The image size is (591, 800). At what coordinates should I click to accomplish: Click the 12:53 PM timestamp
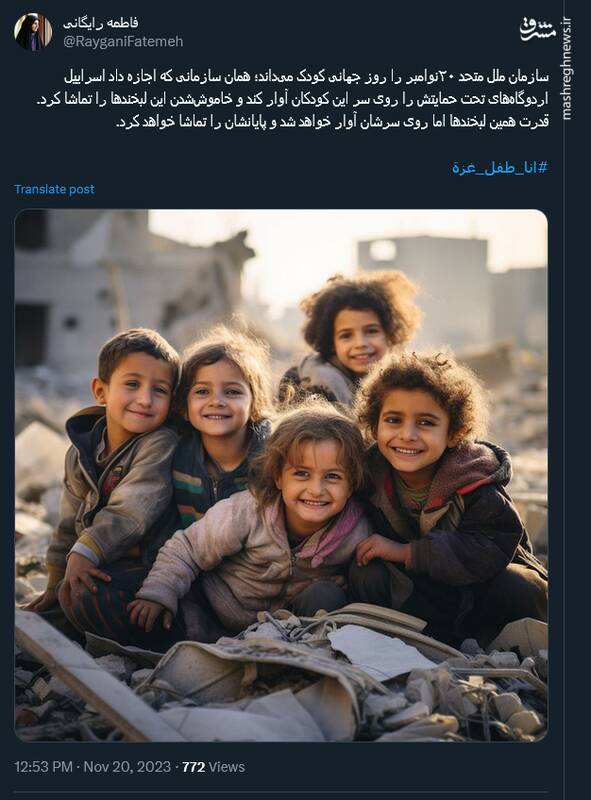(43, 767)
